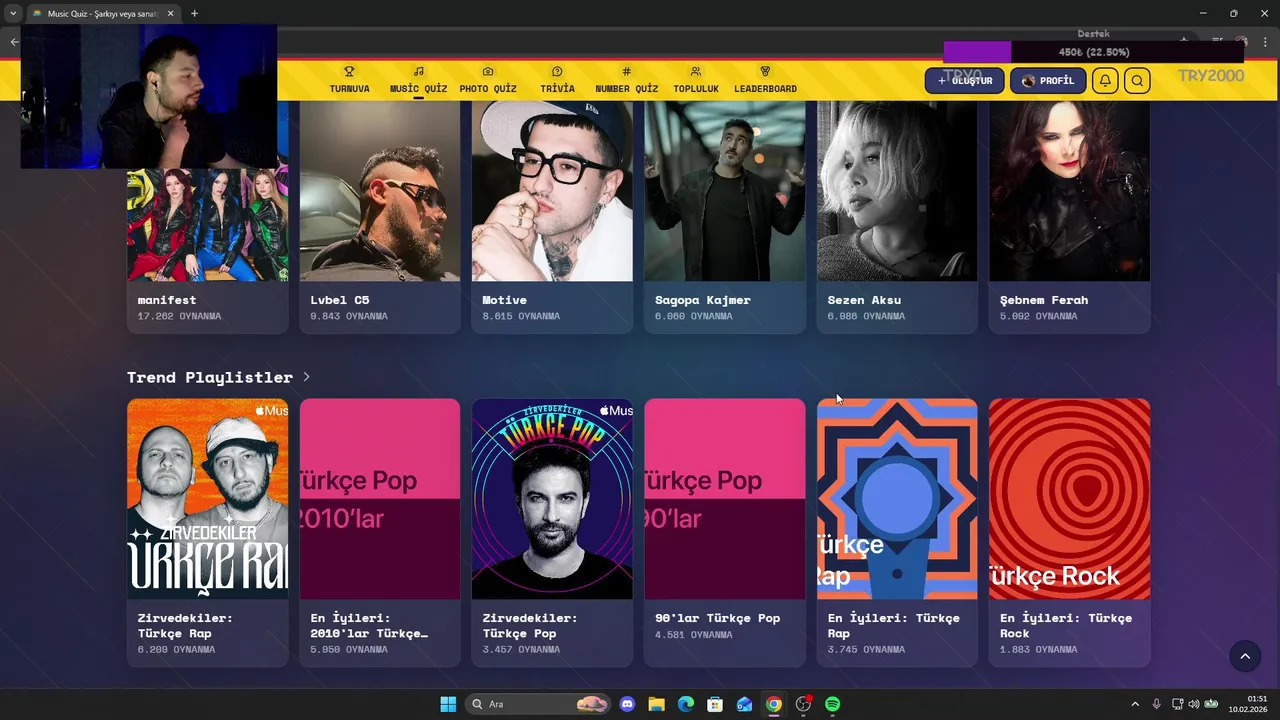Open the taskbar clock and date

point(1249,704)
